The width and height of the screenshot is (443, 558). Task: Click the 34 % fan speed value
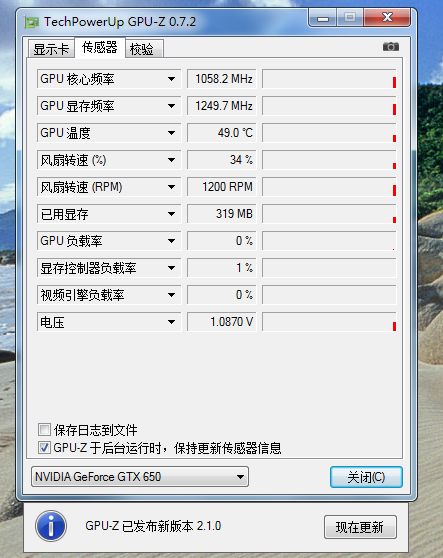(x=222, y=160)
